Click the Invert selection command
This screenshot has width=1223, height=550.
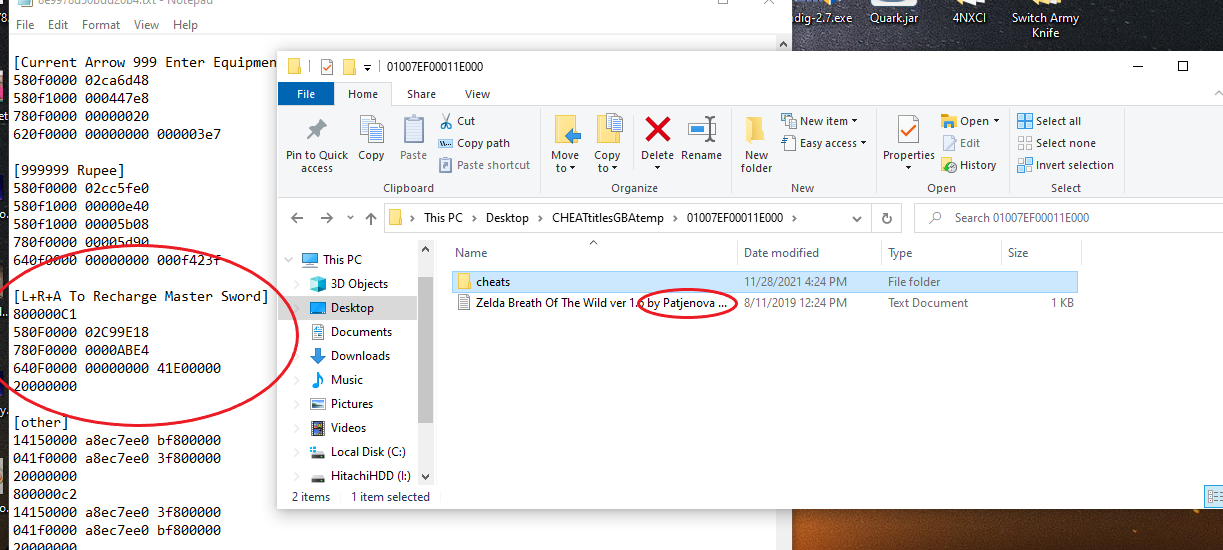point(1065,165)
